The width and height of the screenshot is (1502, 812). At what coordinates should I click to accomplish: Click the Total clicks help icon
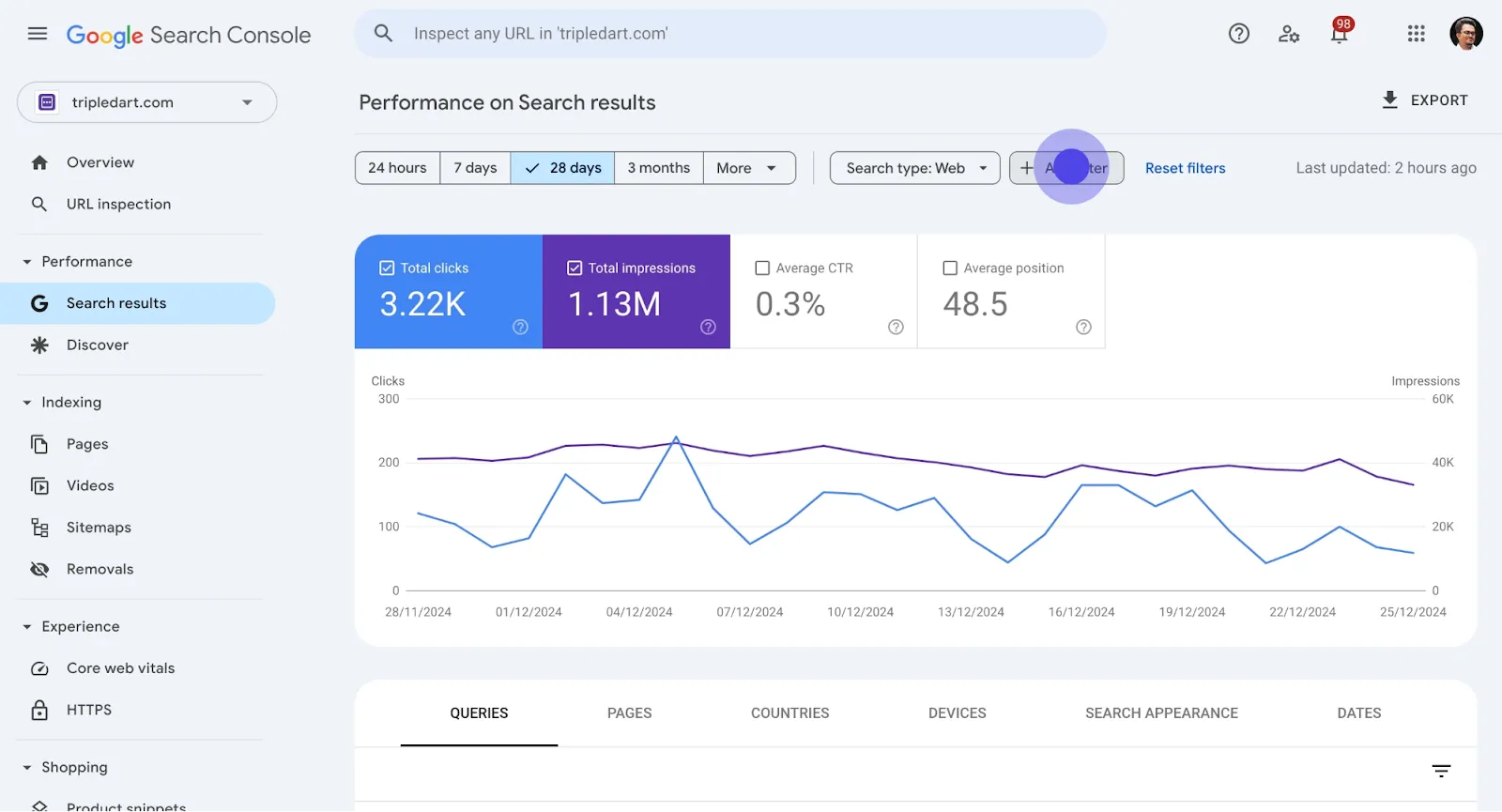tap(520, 327)
